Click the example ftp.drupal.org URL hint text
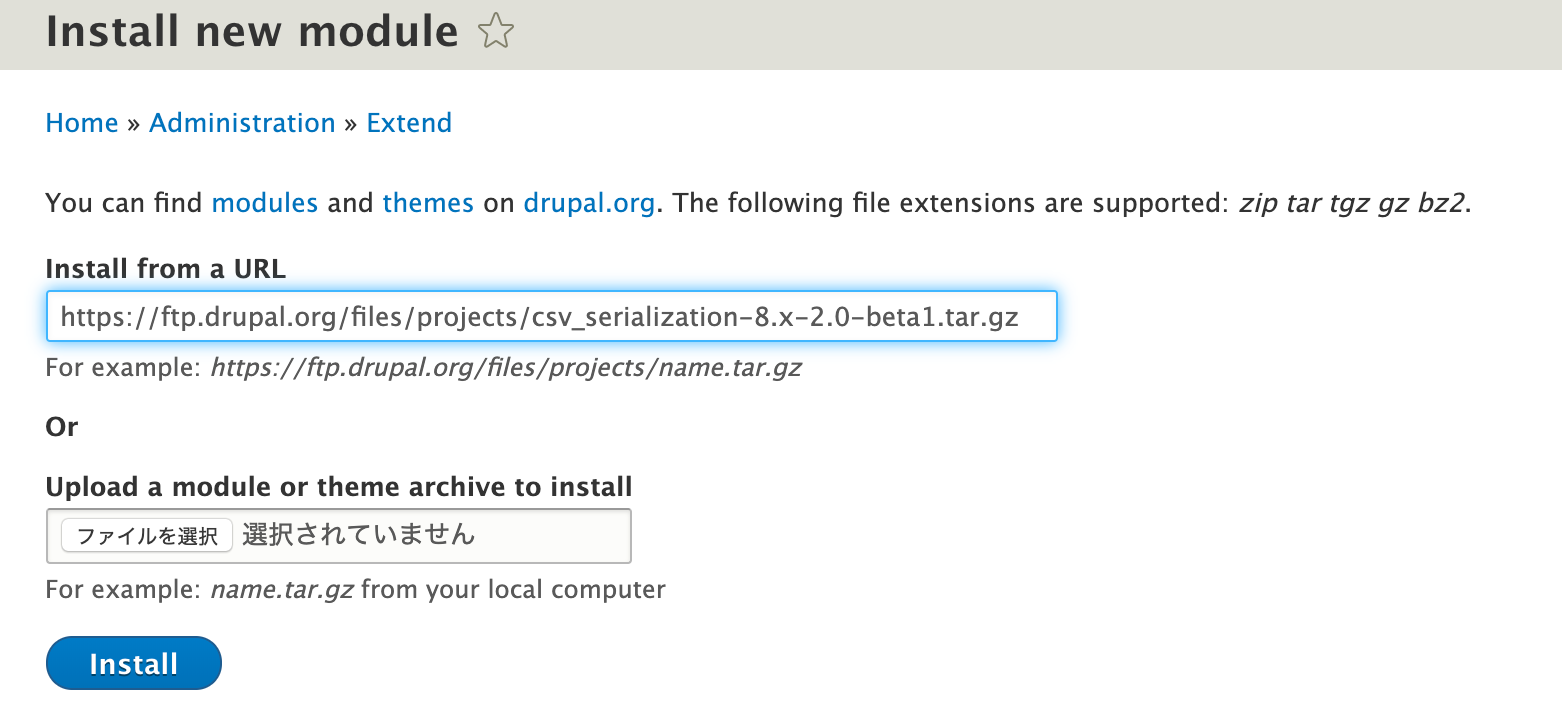Image resolution: width=1562 pixels, height=708 pixels. point(505,368)
